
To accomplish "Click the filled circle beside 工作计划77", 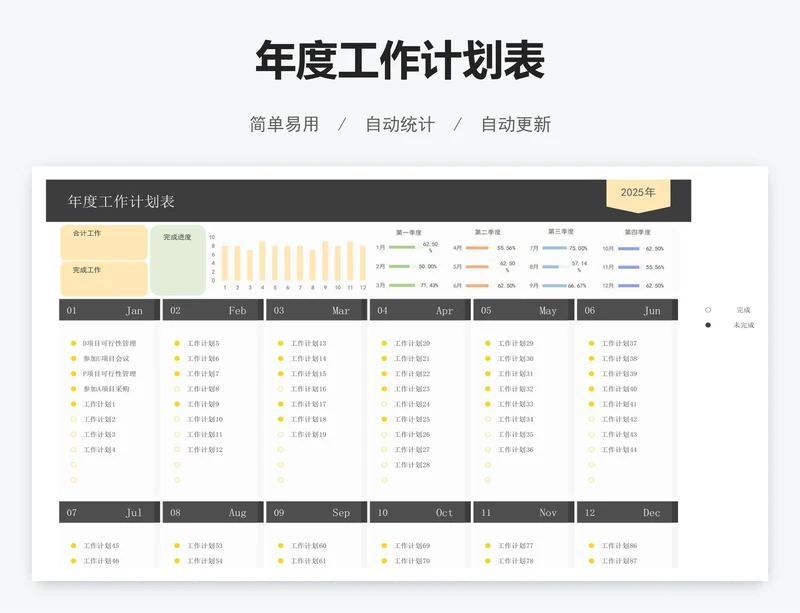I will 488,546.
